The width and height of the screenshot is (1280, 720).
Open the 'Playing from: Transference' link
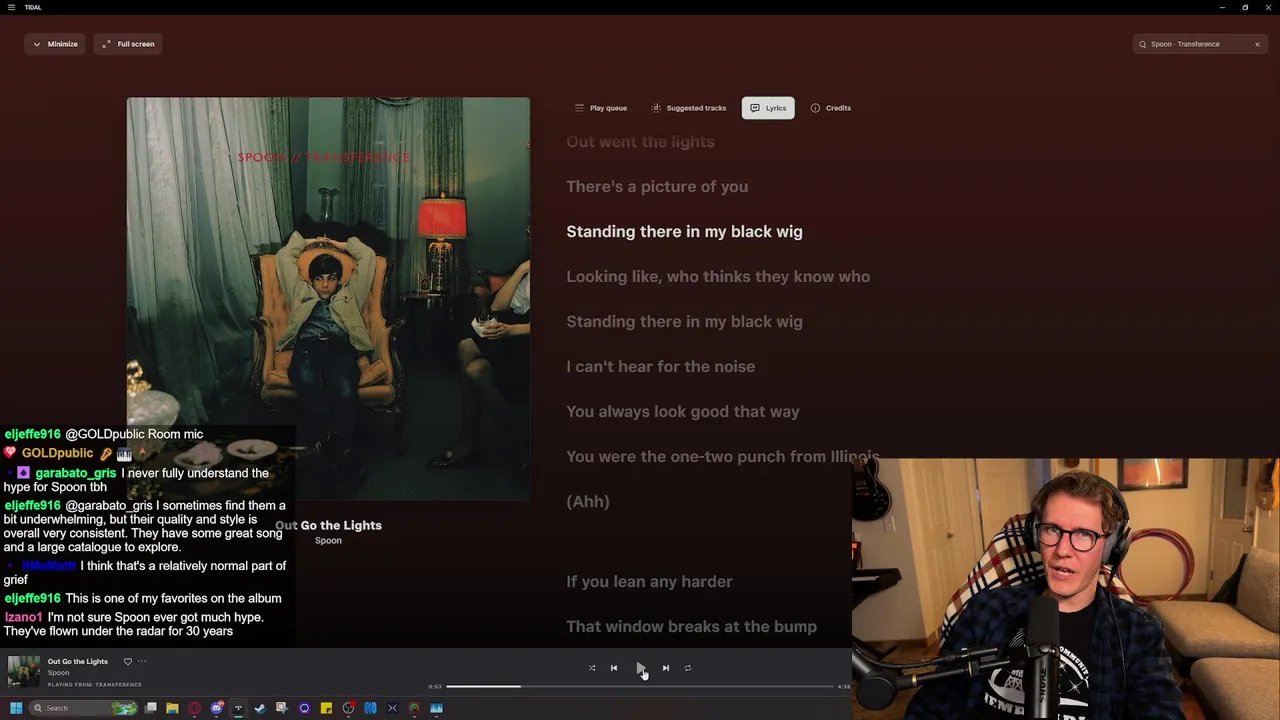94,685
